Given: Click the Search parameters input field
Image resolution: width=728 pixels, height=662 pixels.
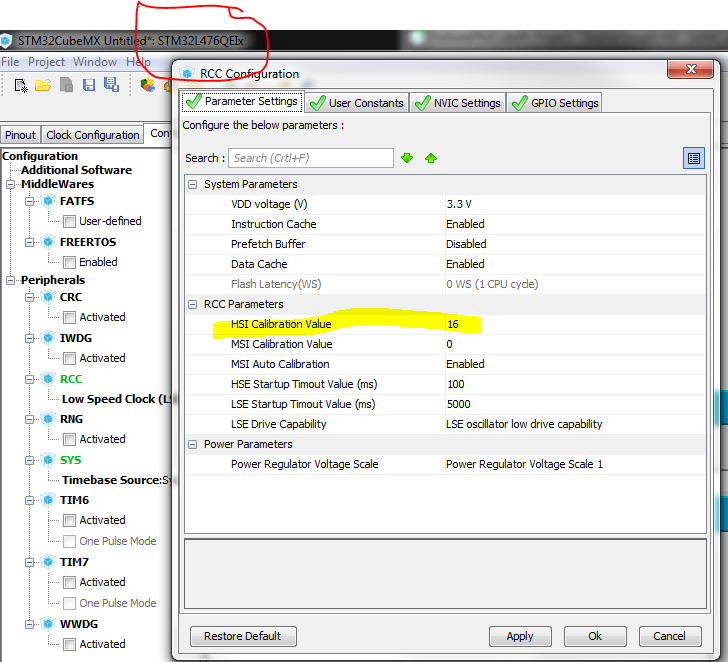Looking at the screenshot, I should tap(311, 158).
